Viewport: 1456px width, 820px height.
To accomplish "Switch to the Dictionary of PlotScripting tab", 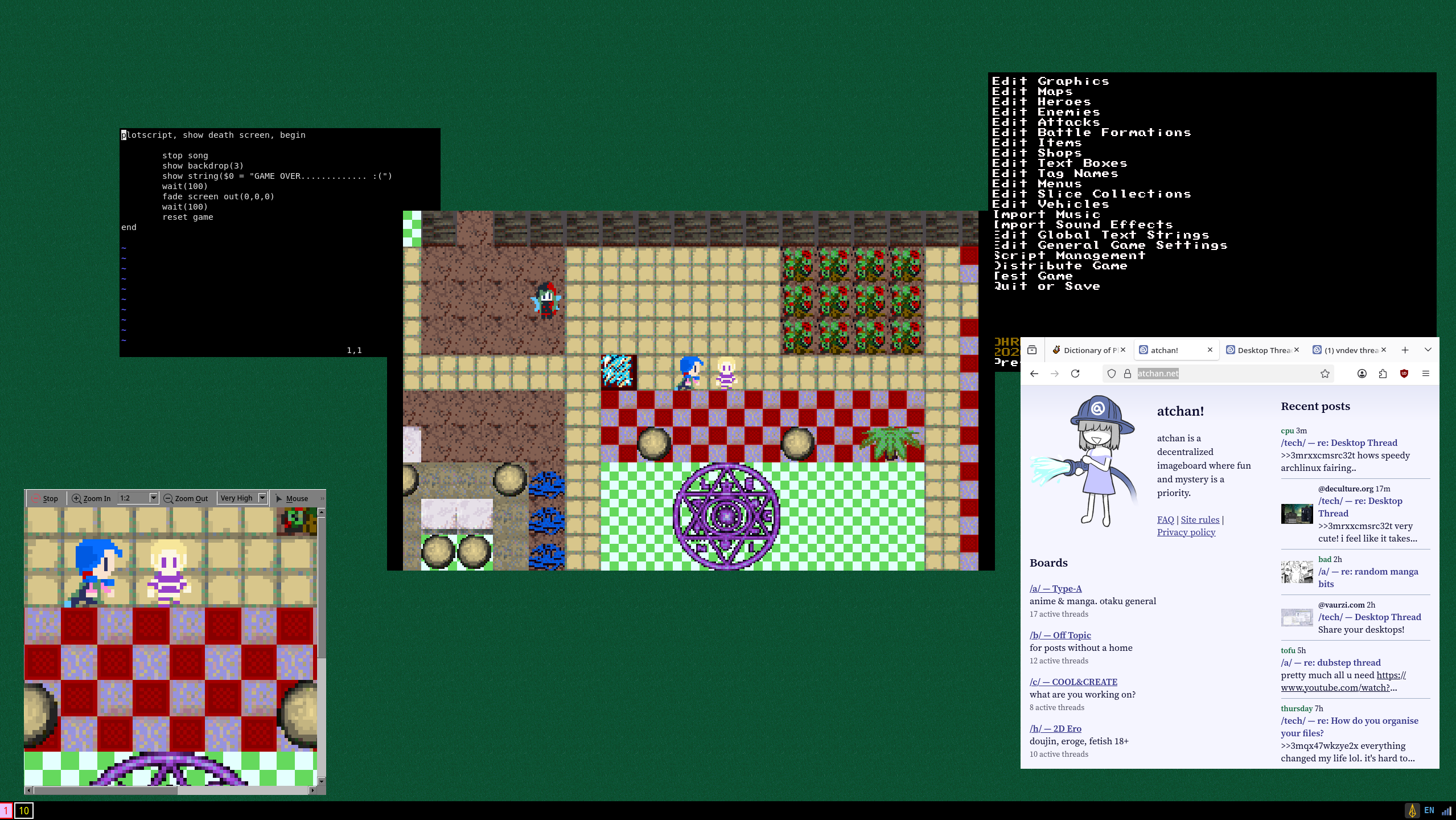I will click(x=1089, y=350).
